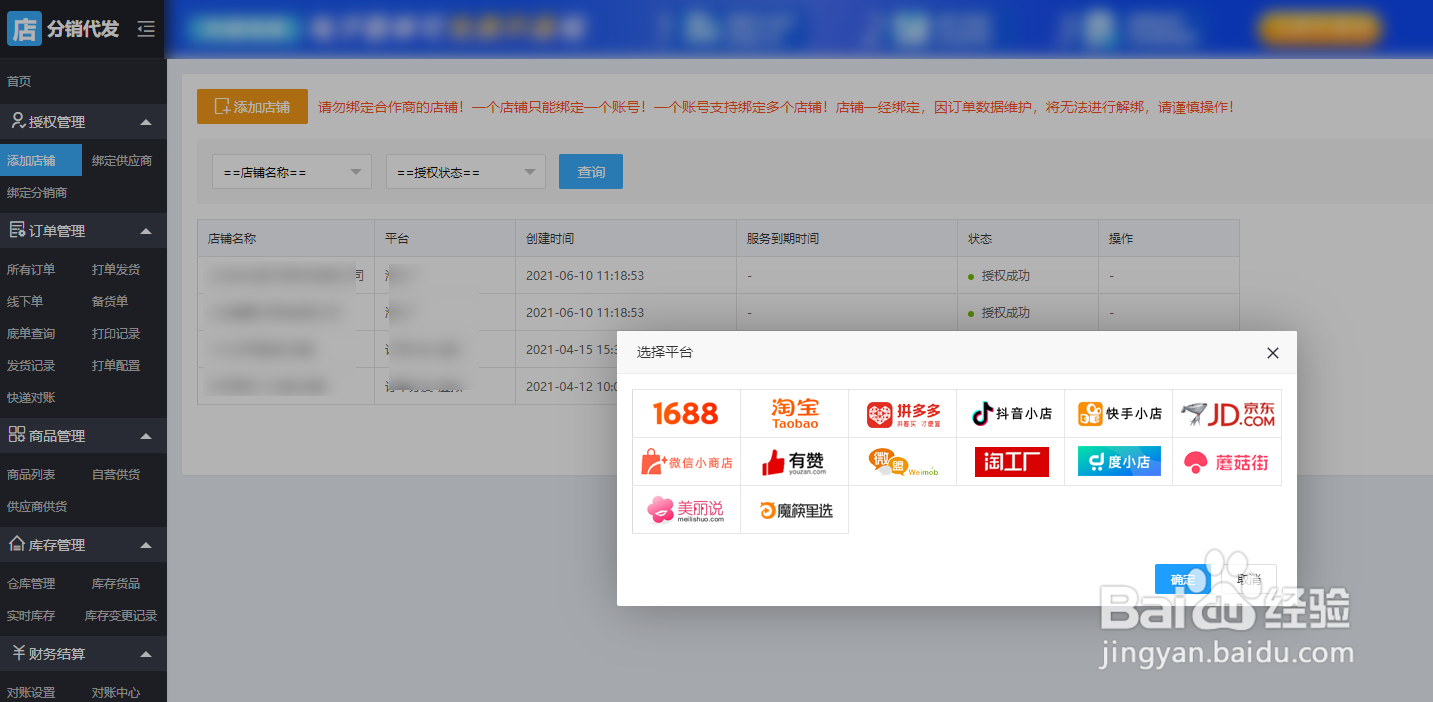Click the 查询 search button

click(591, 172)
